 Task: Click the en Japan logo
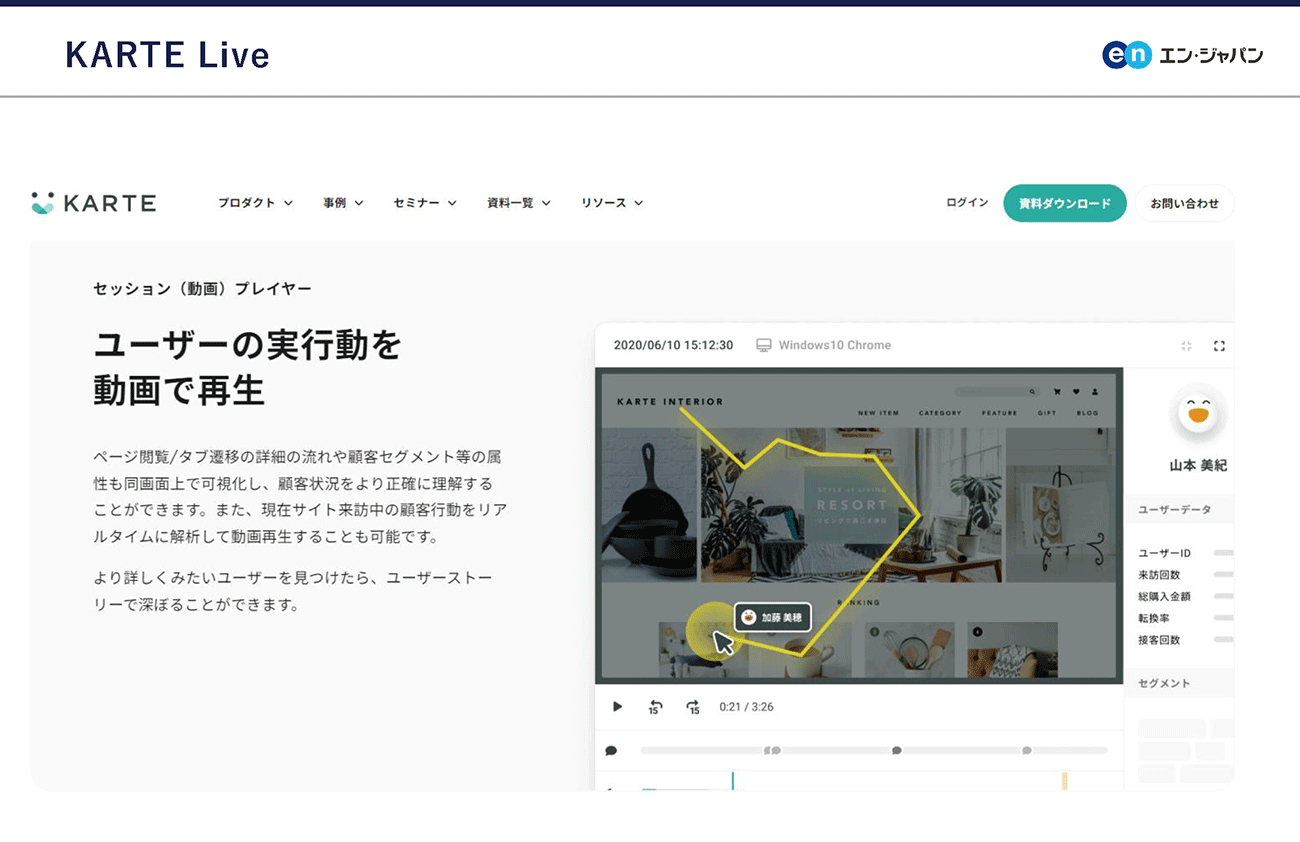[x=1182, y=55]
